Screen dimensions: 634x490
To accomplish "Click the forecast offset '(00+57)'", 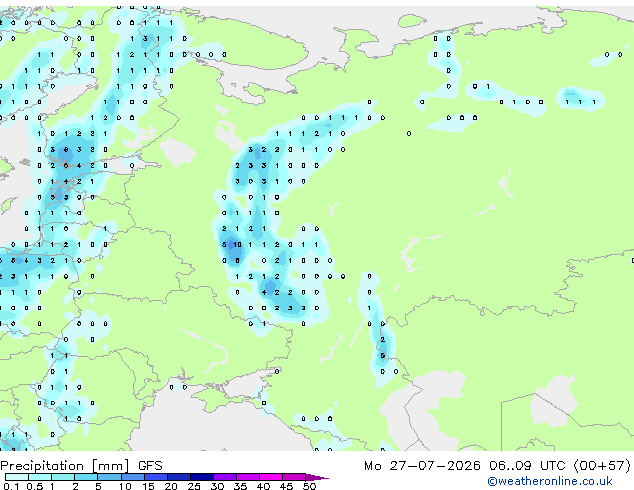I will [x=602, y=466].
